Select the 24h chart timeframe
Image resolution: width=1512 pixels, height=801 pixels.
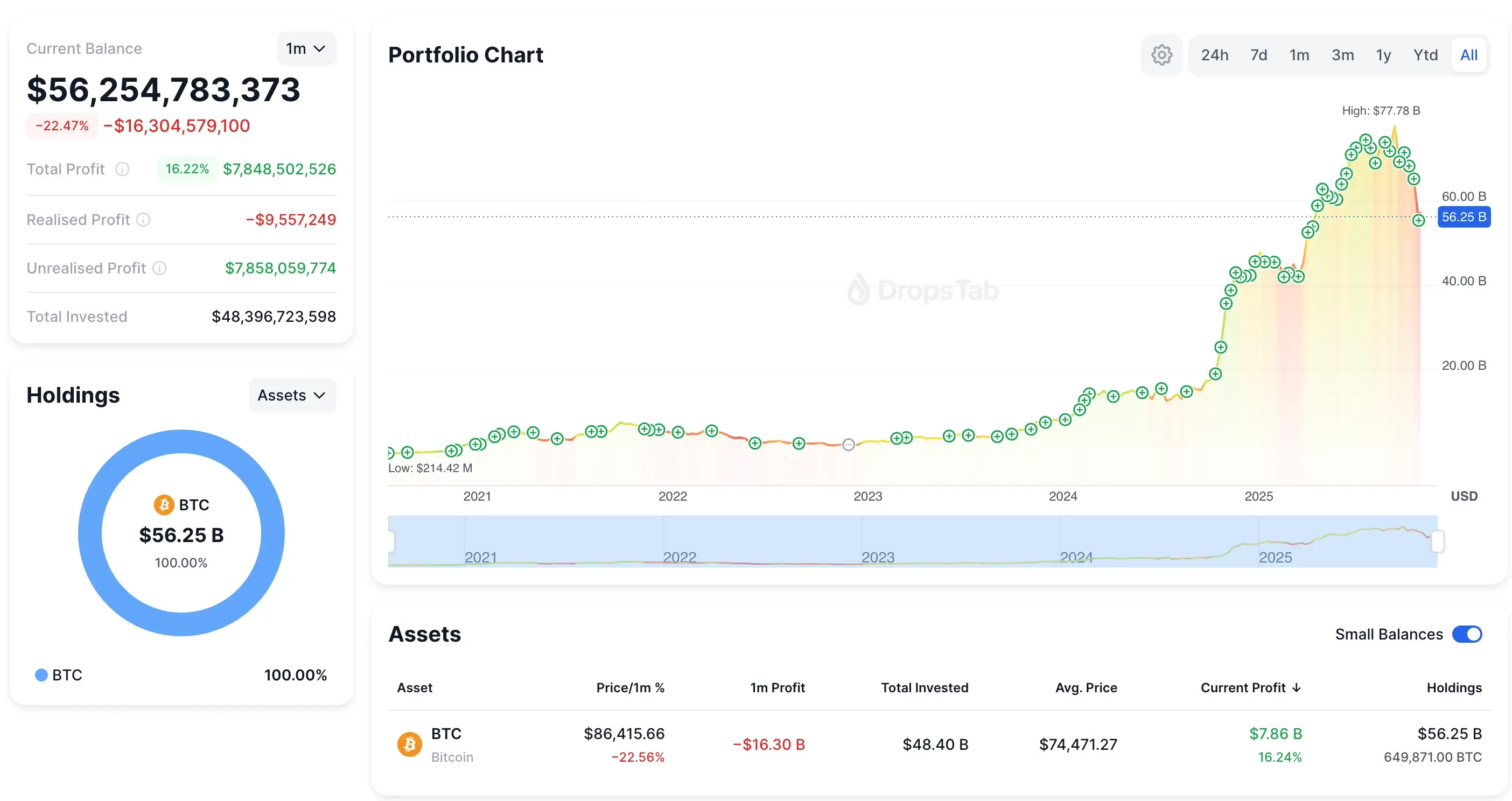point(1215,54)
